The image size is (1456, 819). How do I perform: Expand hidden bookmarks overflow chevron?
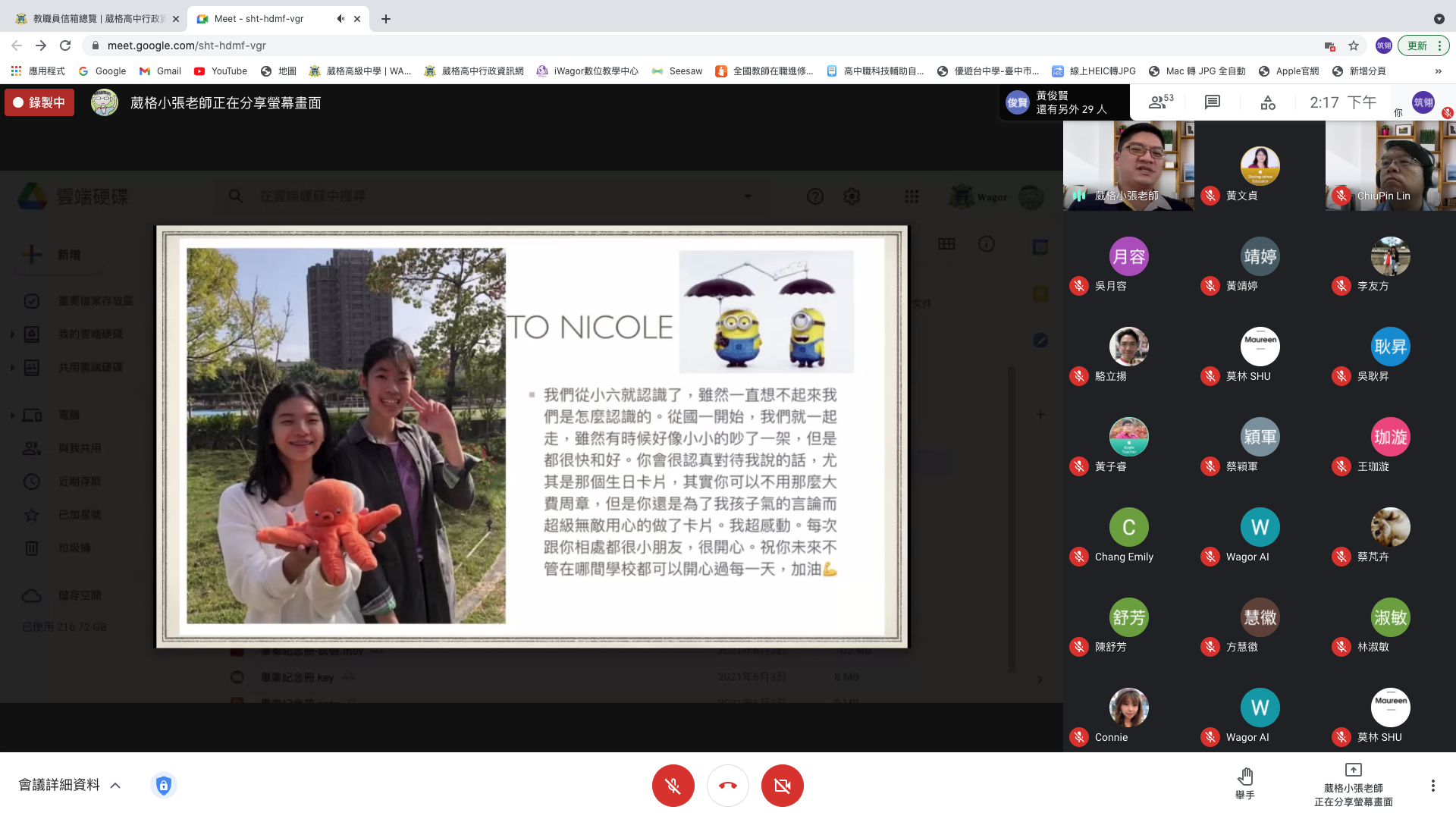tap(1438, 71)
